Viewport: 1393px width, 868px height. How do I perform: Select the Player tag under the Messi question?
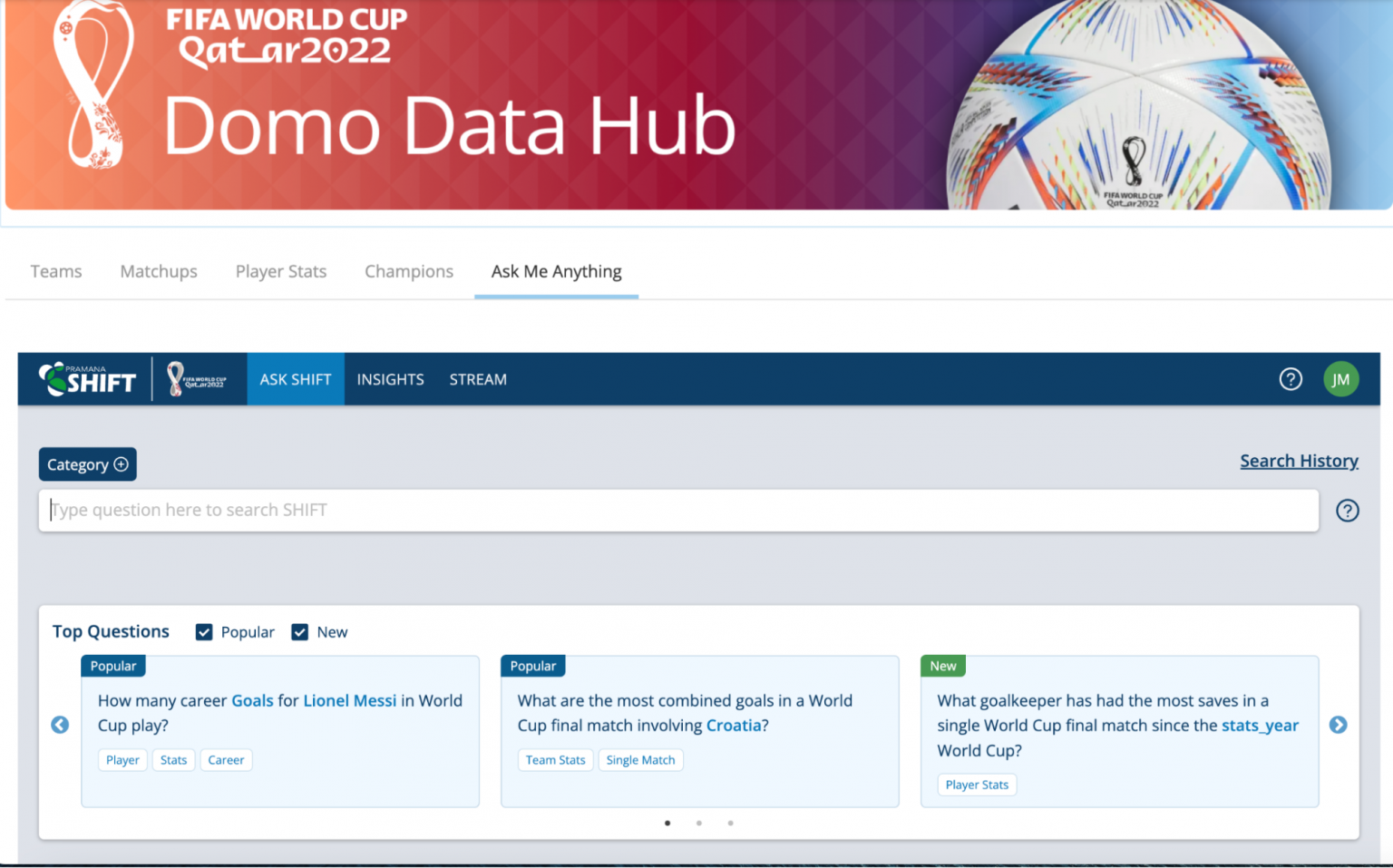point(122,760)
